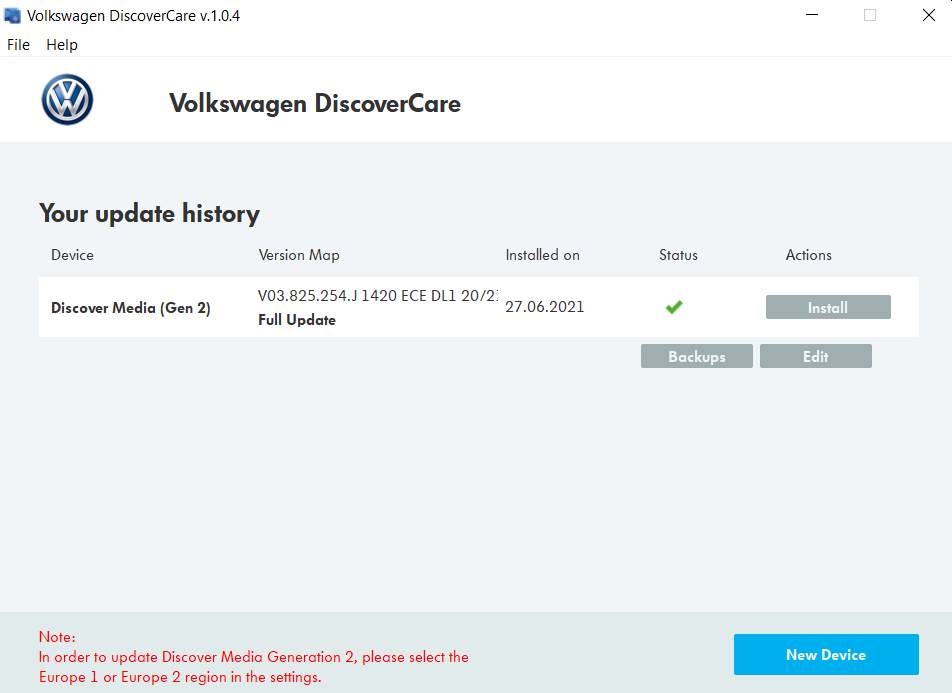The height and width of the screenshot is (693, 952).
Task: Click the Device column header
Action: pyautogui.click(x=72, y=255)
